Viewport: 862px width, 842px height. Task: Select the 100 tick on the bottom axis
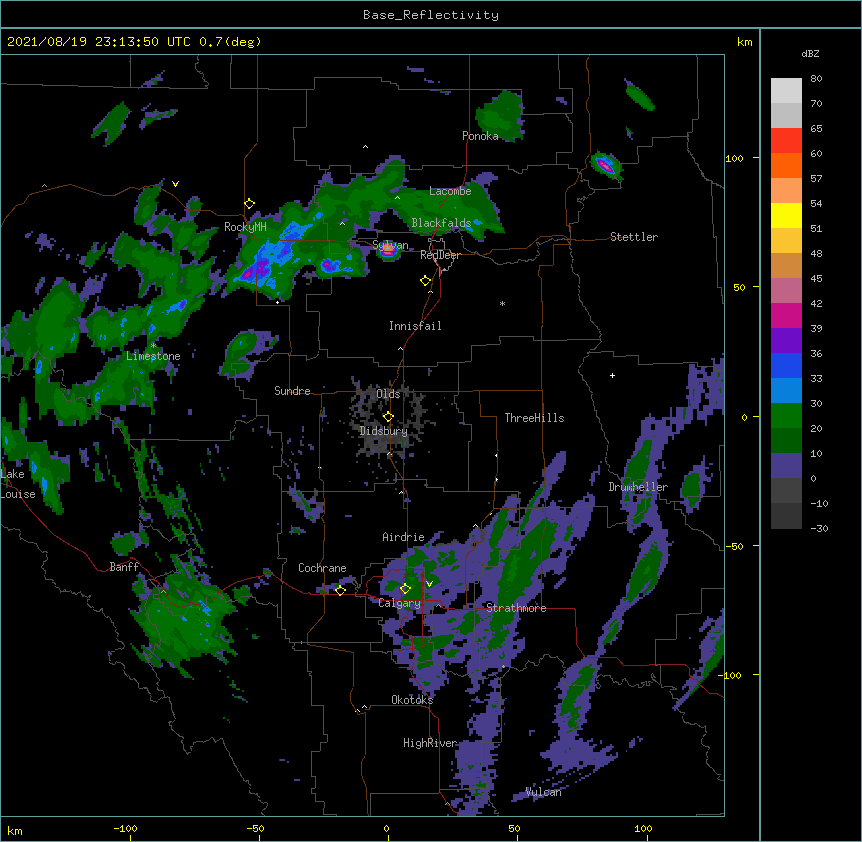[x=643, y=828]
